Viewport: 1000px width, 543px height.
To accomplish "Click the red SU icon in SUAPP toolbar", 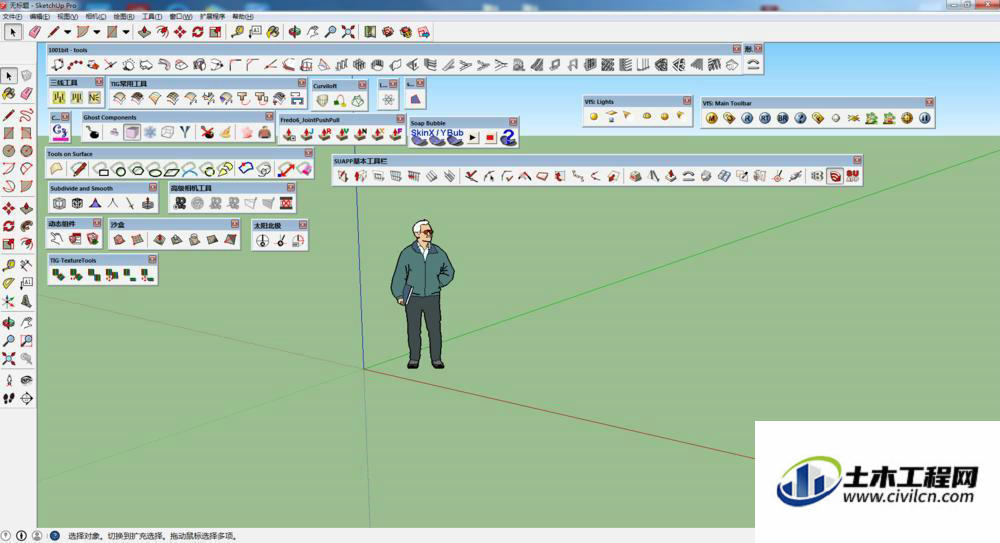I will pyautogui.click(x=853, y=176).
